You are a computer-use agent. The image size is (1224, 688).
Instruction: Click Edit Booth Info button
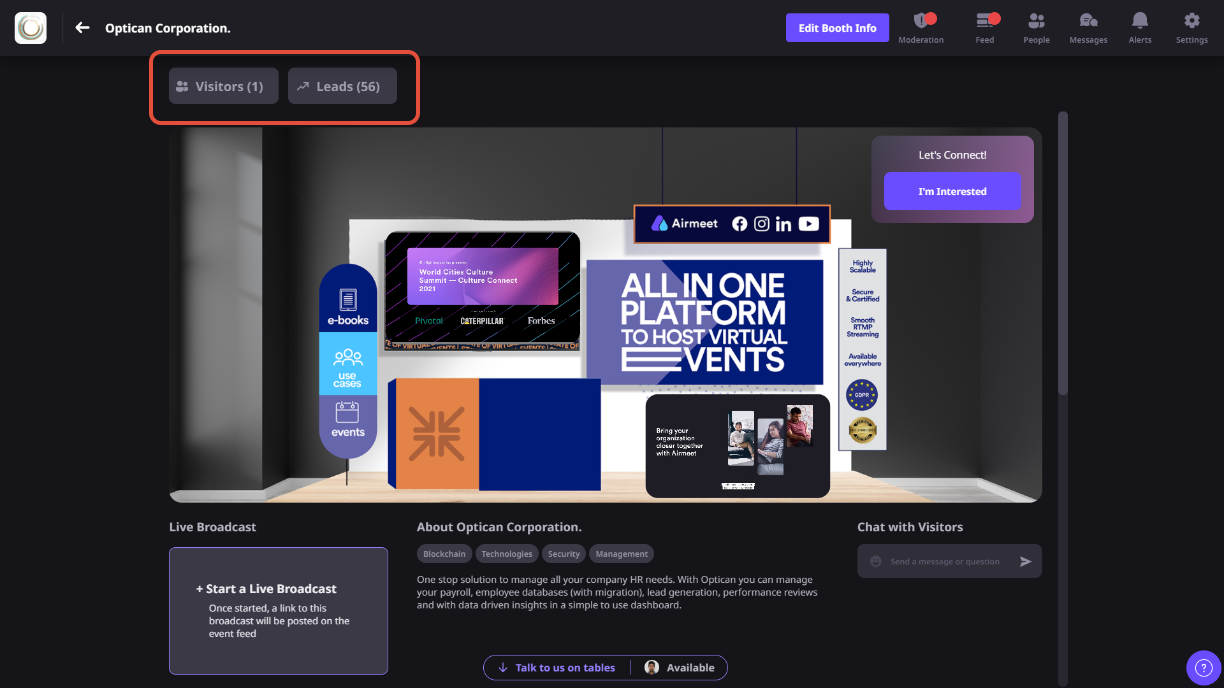(837, 28)
